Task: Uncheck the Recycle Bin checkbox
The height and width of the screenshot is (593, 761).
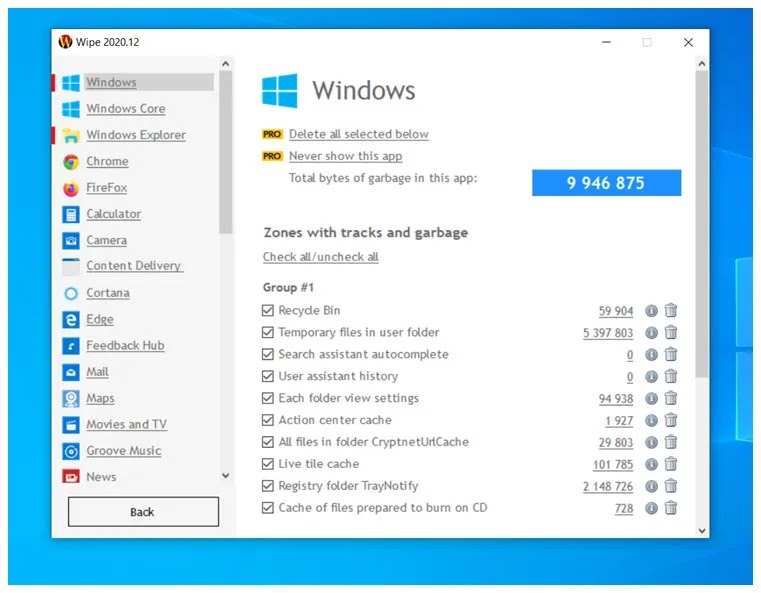Action: pyautogui.click(x=267, y=310)
